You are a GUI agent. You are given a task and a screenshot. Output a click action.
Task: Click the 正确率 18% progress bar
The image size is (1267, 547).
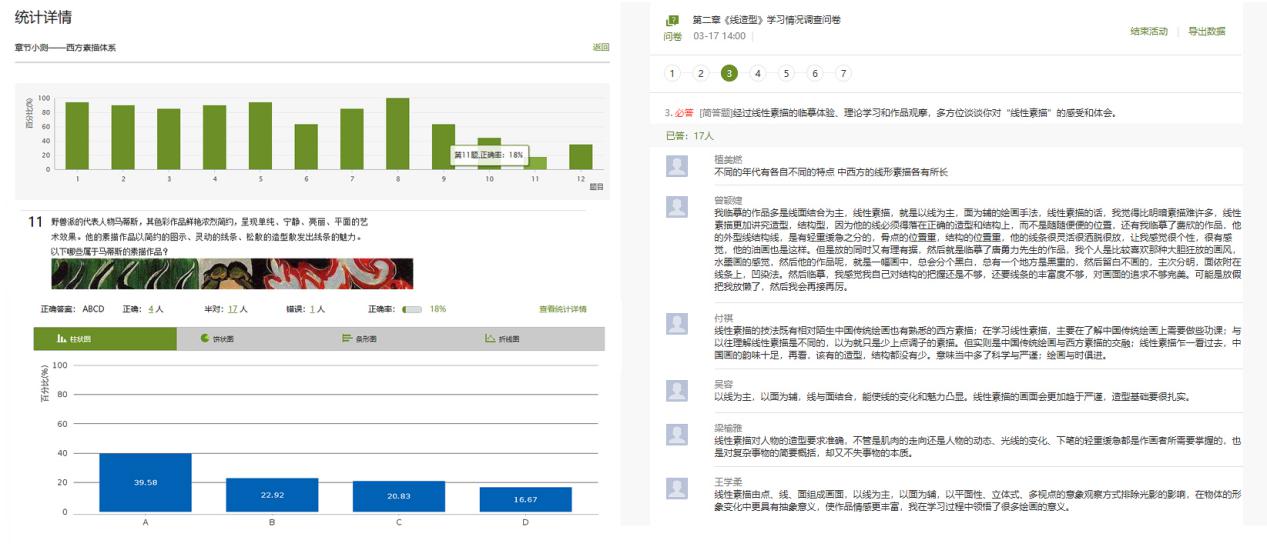click(411, 309)
